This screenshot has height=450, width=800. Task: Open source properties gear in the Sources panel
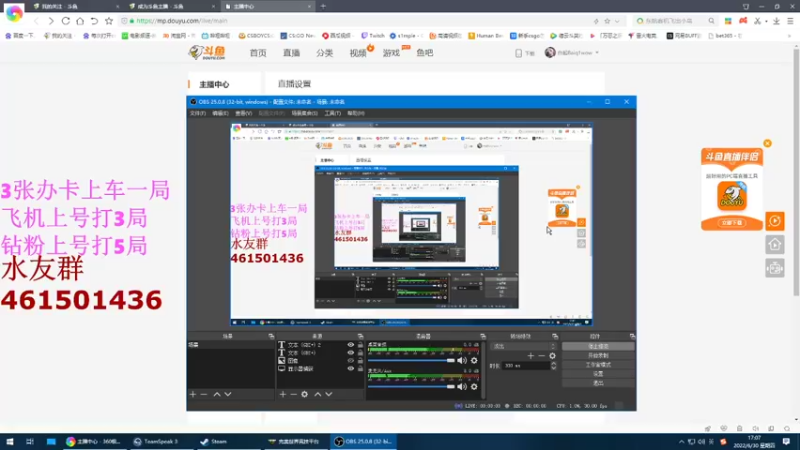coord(305,394)
